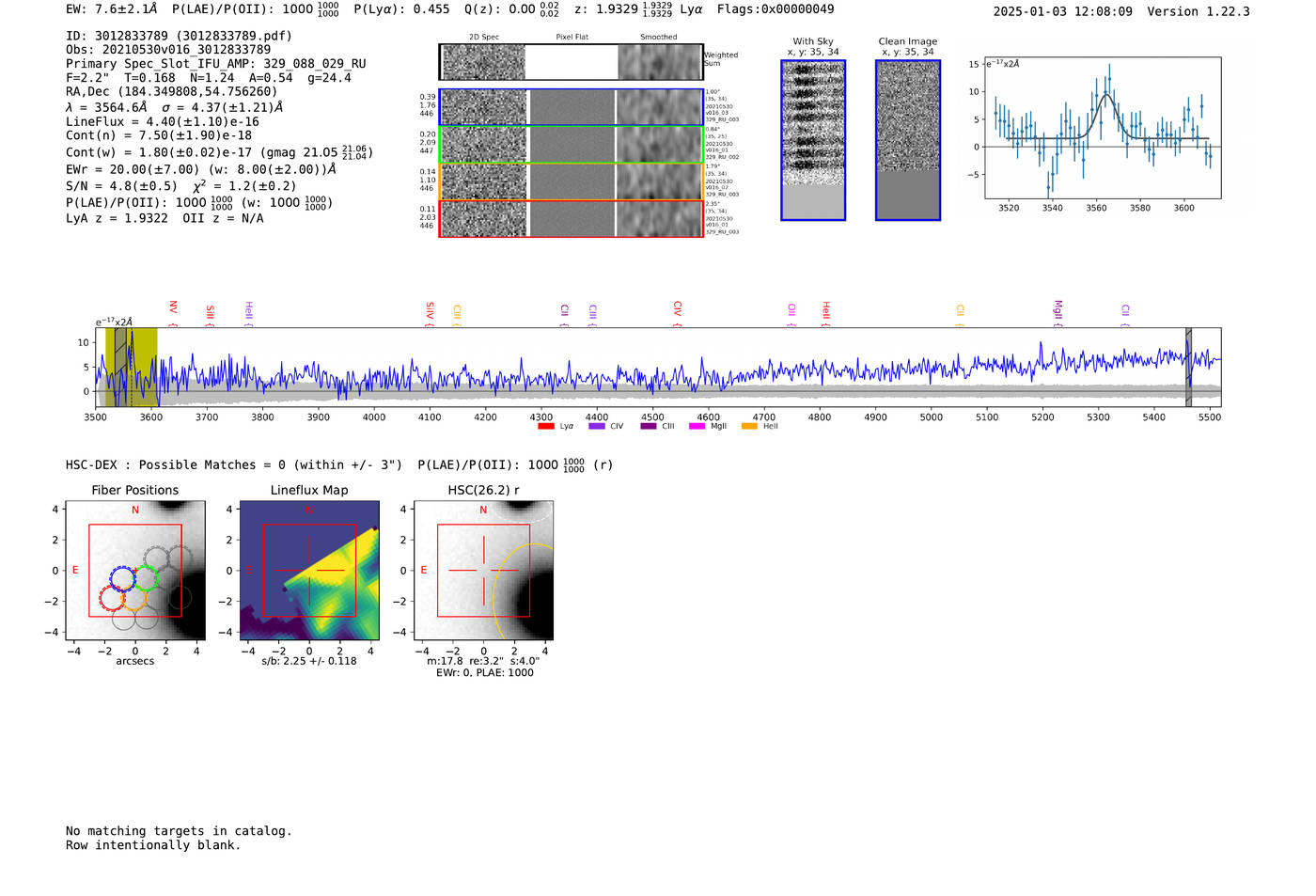Click the Cont(n) = 7.50(±1.90)e-18 line

(159, 135)
